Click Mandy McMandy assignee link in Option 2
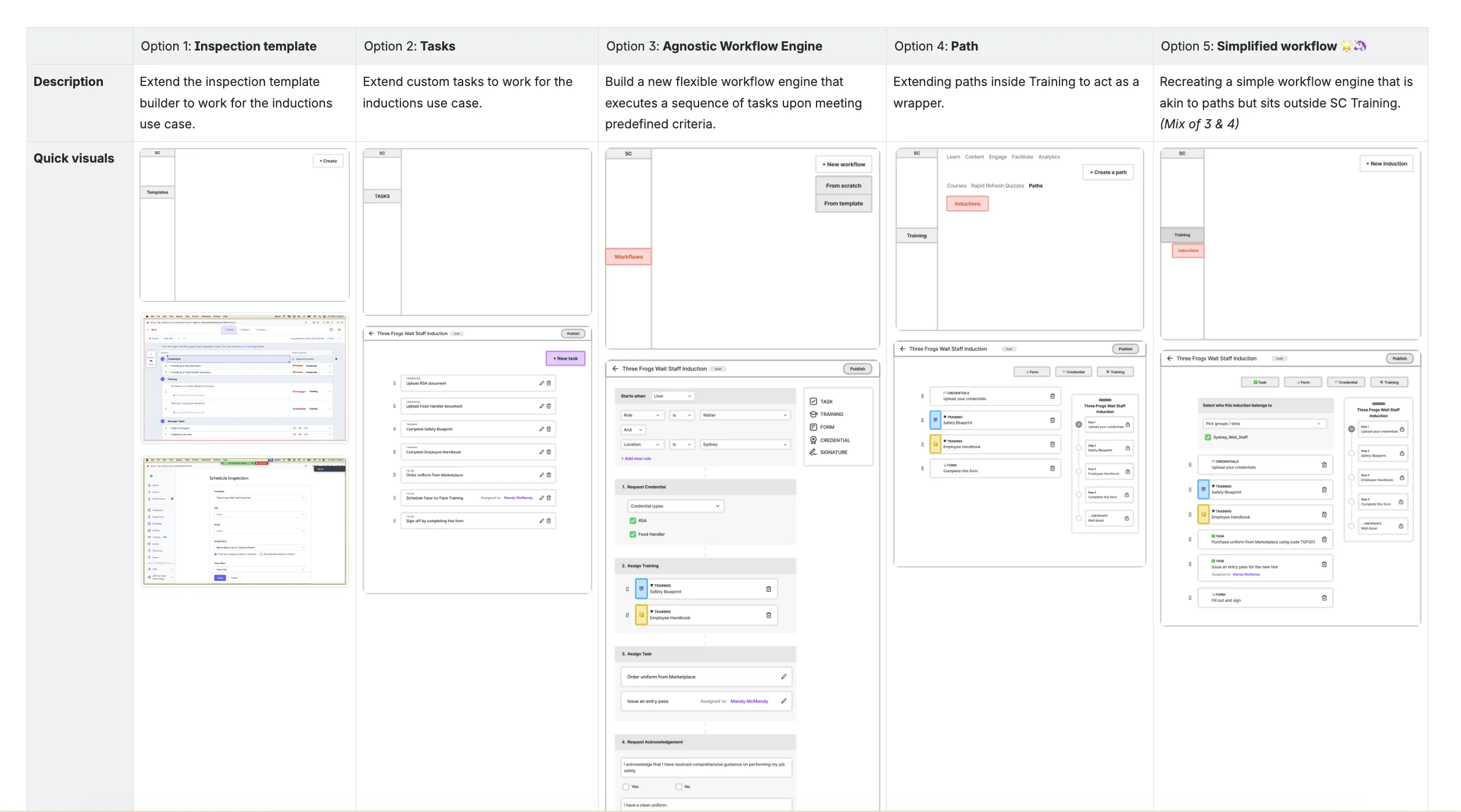The height and width of the screenshot is (812, 1461). coord(518,498)
